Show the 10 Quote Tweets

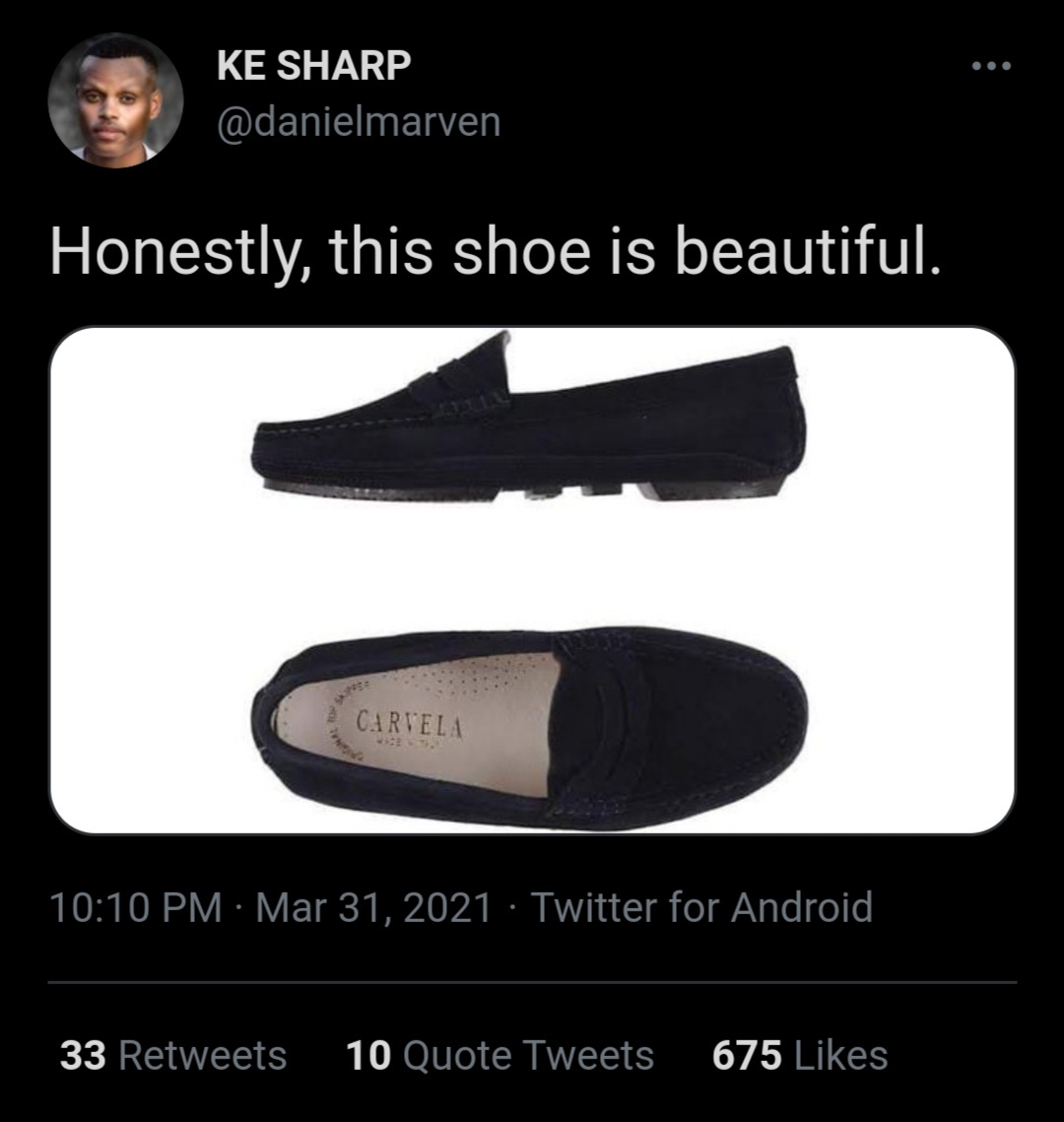click(499, 1055)
